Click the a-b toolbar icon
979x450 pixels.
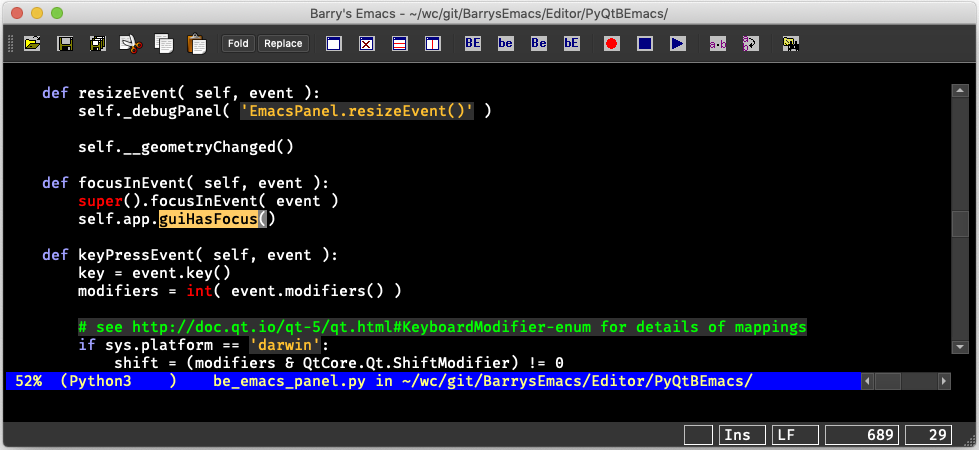[717, 44]
